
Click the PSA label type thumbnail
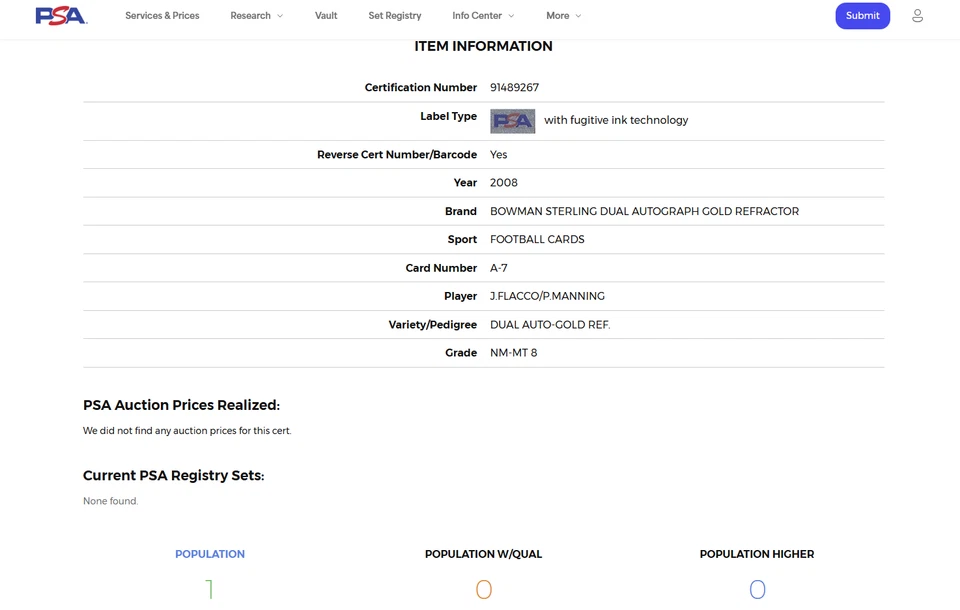click(x=512, y=121)
